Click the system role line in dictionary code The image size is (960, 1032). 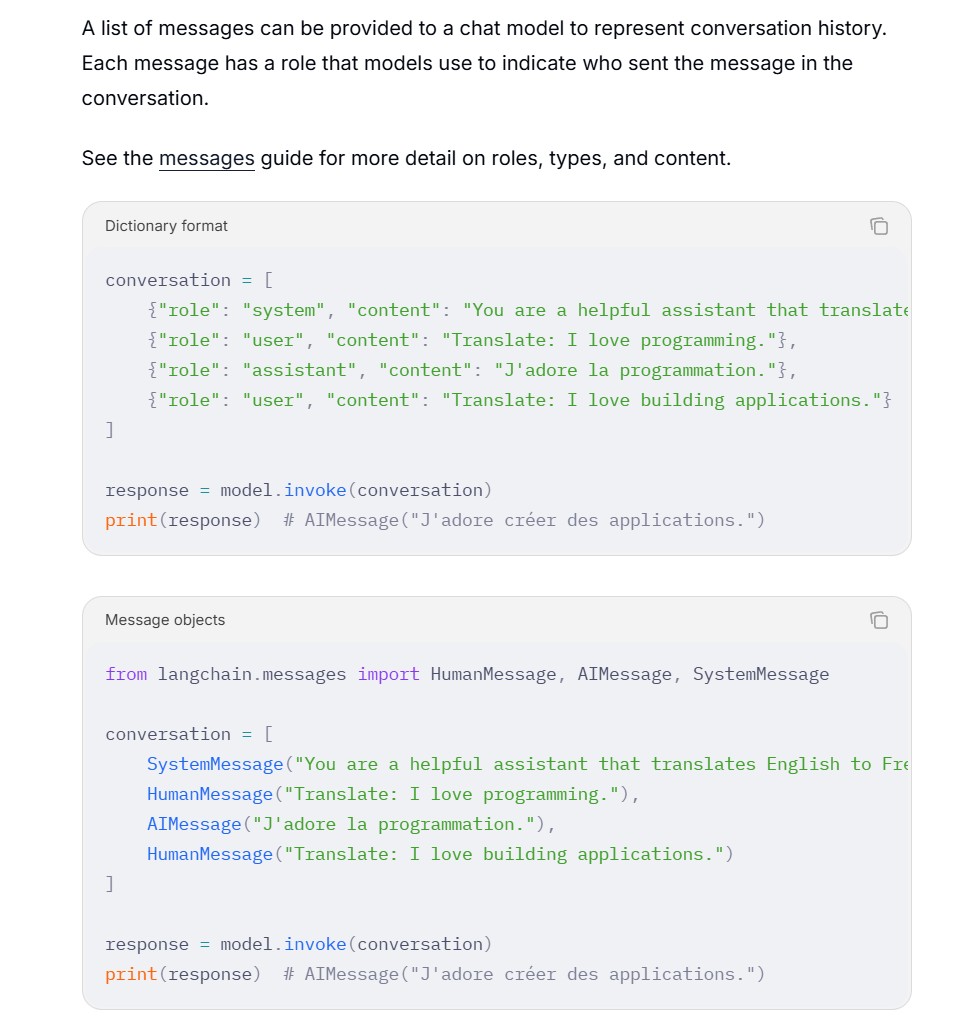(528, 310)
